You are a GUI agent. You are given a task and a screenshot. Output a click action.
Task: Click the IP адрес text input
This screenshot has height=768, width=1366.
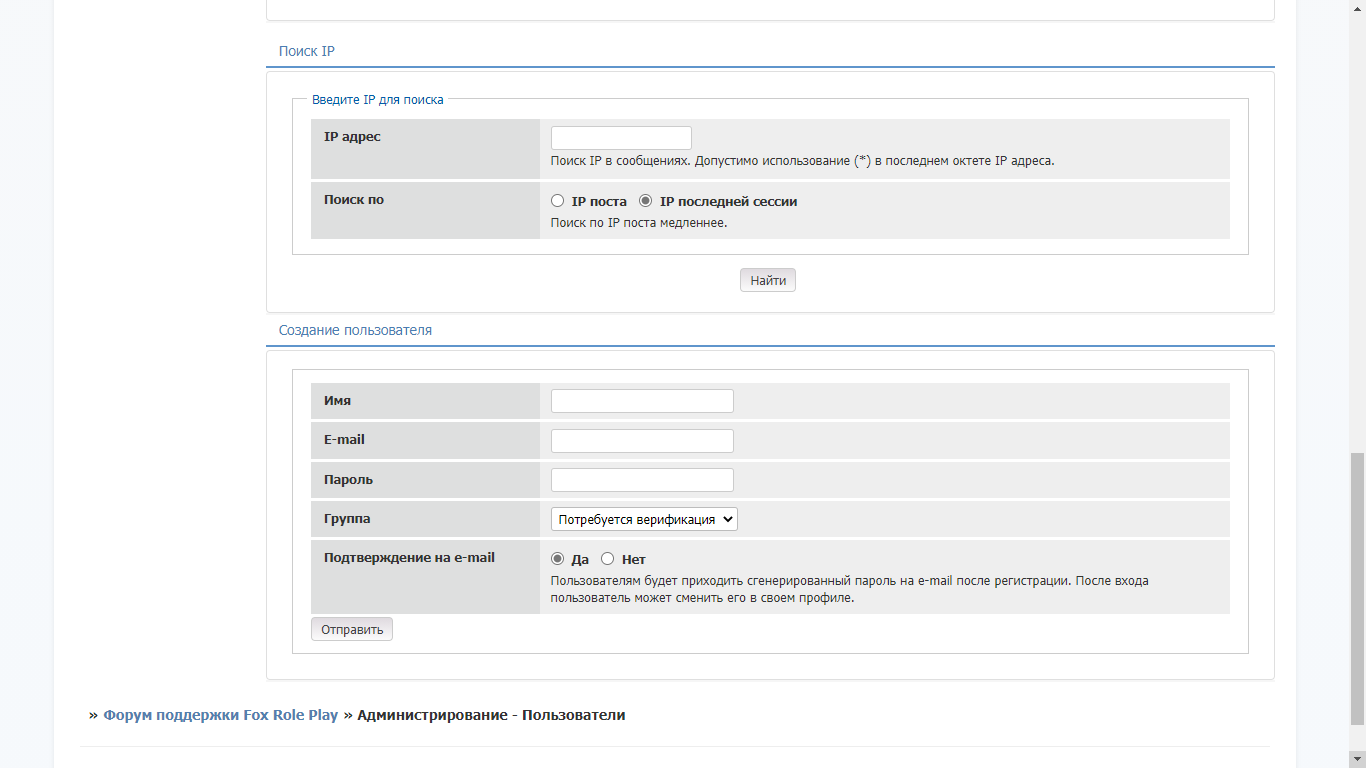point(621,138)
